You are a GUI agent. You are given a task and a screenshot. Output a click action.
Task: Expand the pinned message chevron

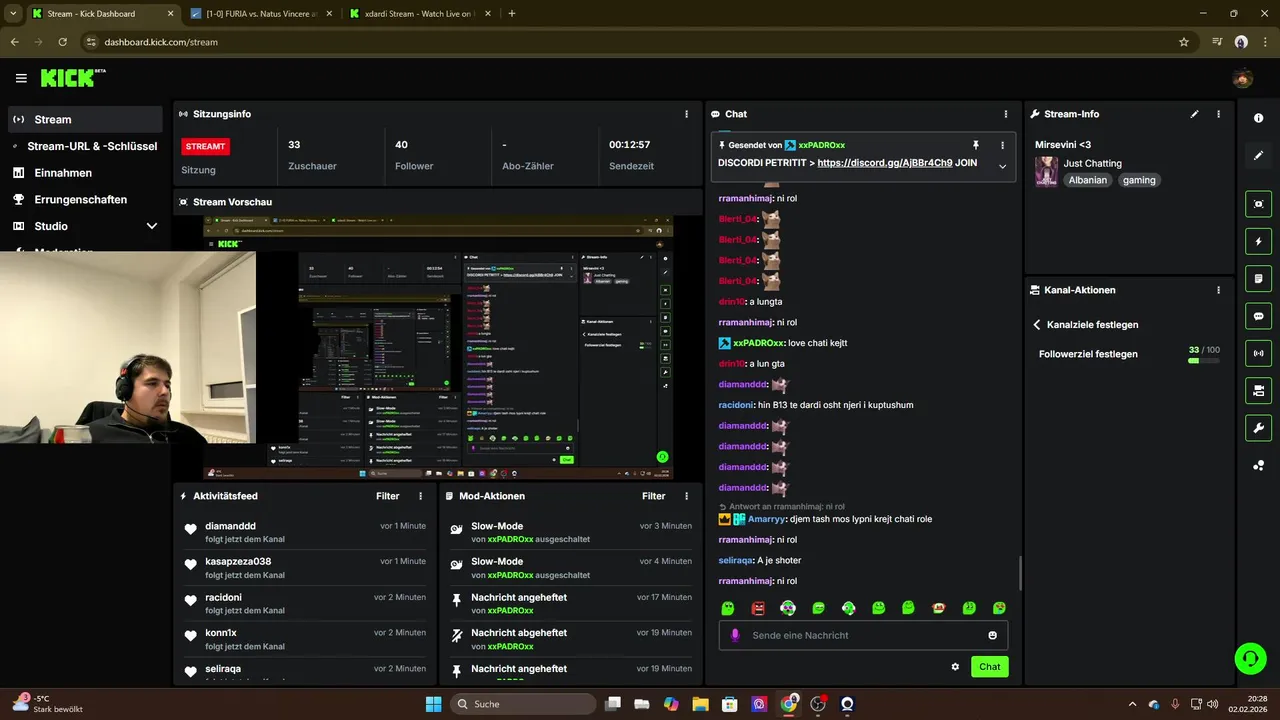pyautogui.click(x=1002, y=166)
